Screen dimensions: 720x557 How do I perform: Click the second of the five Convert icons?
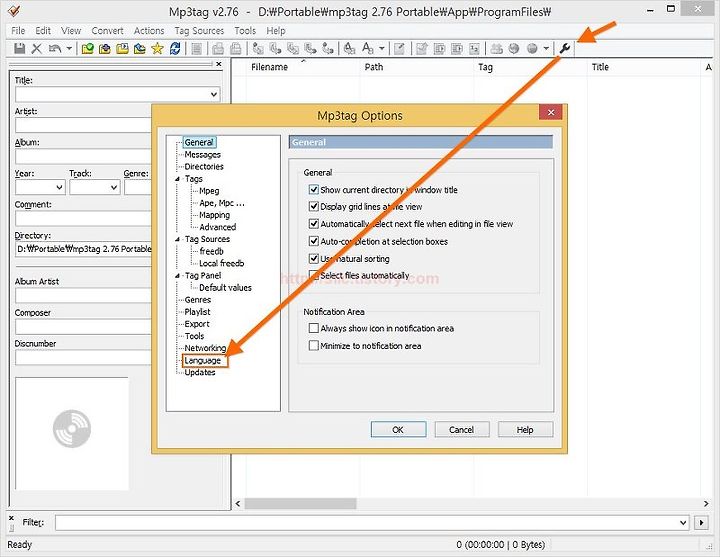point(276,48)
